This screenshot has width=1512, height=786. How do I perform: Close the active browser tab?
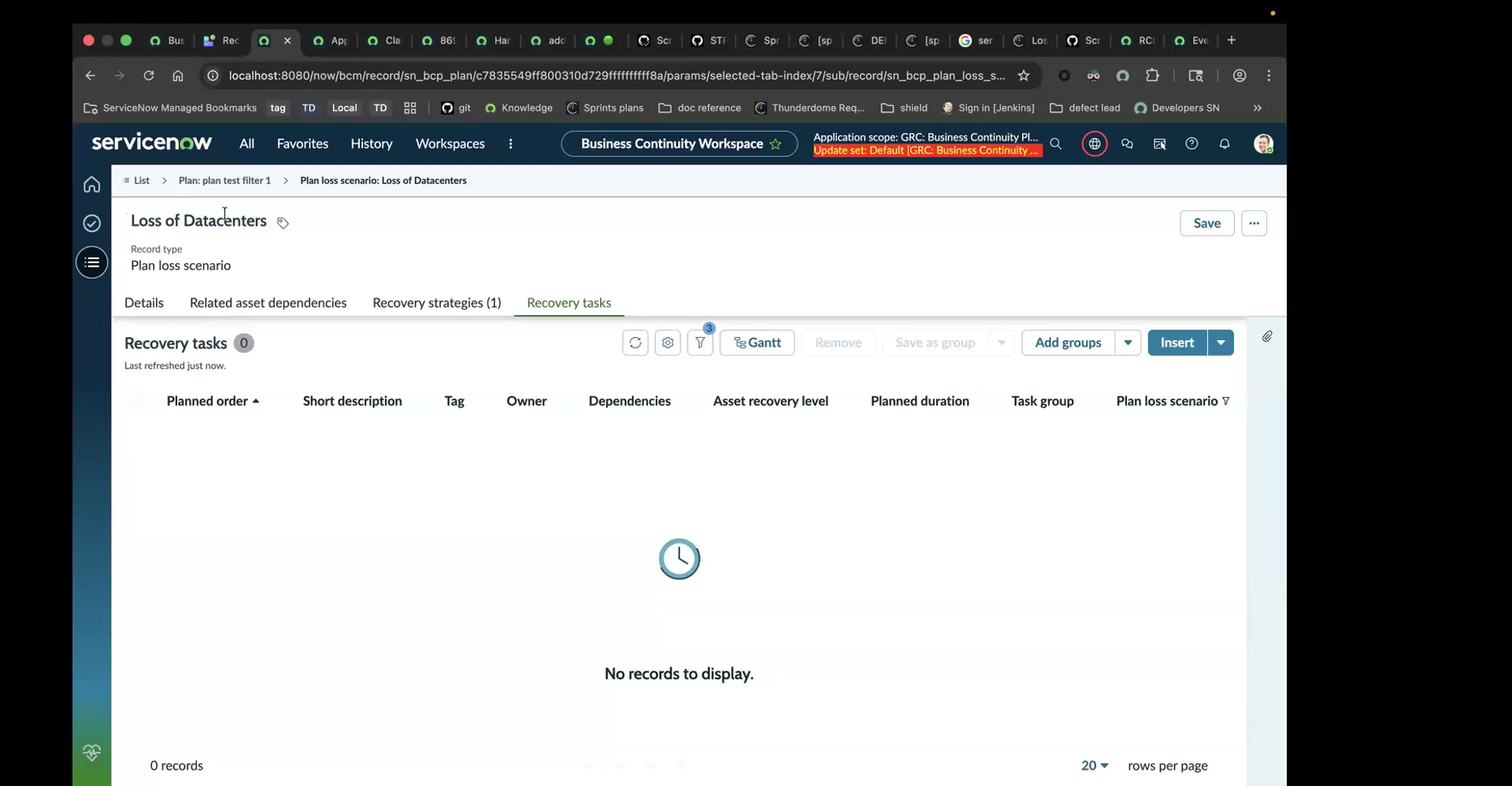tap(287, 40)
